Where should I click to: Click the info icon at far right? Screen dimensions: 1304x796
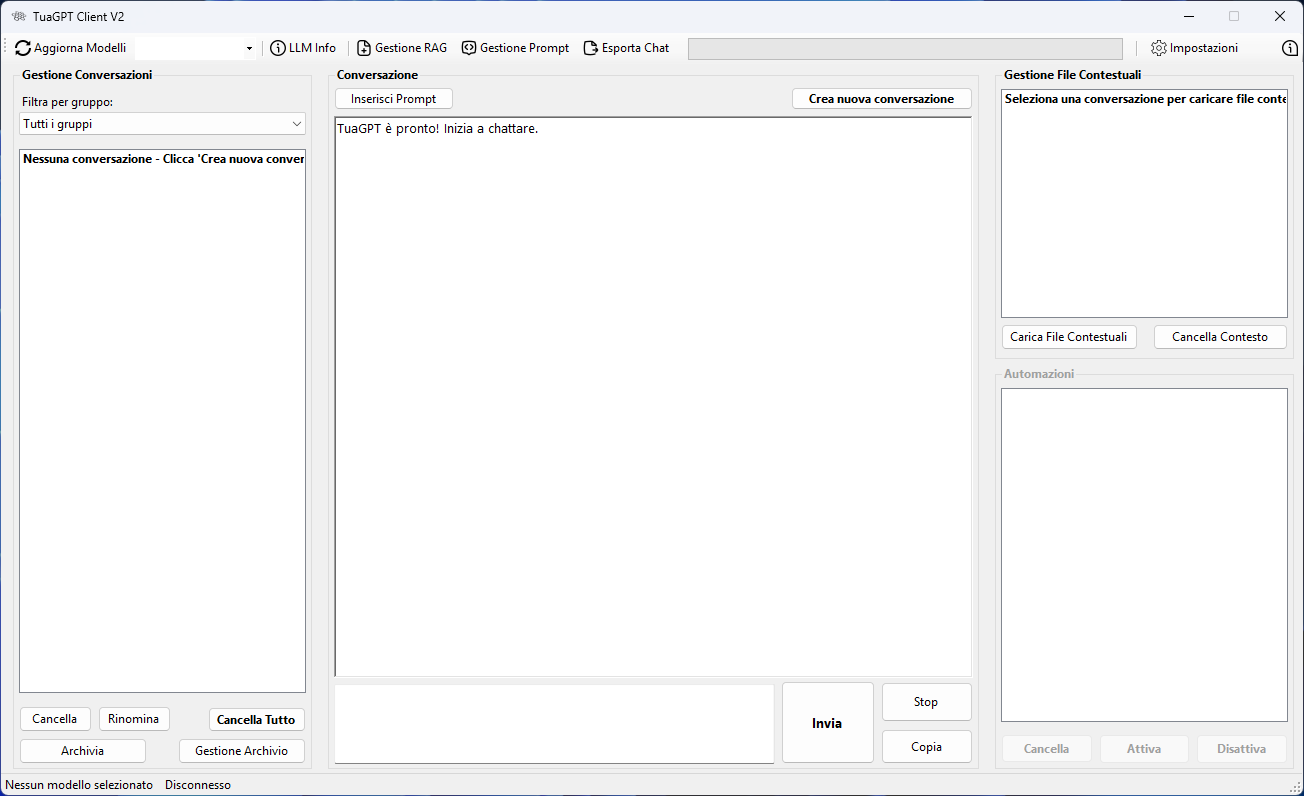point(1289,48)
